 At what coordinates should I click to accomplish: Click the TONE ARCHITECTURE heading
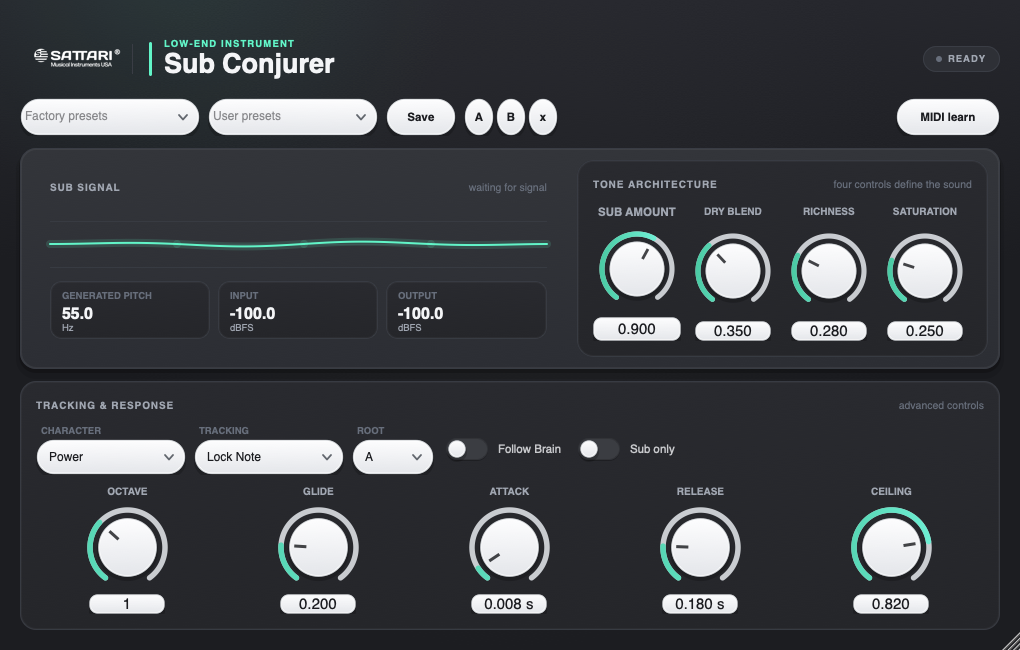point(654,185)
